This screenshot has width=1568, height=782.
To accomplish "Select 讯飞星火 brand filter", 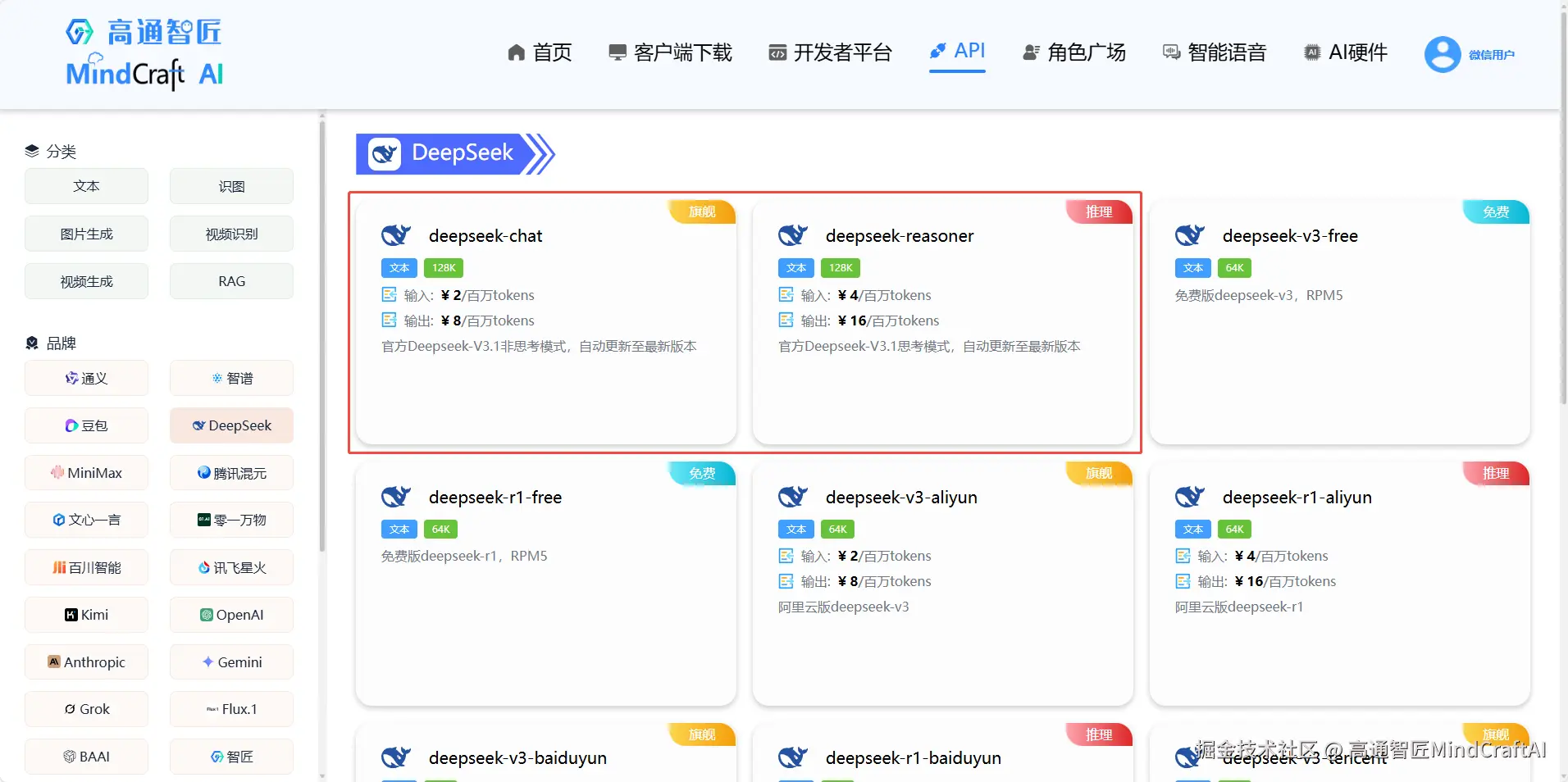I will (x=231, y=567).
